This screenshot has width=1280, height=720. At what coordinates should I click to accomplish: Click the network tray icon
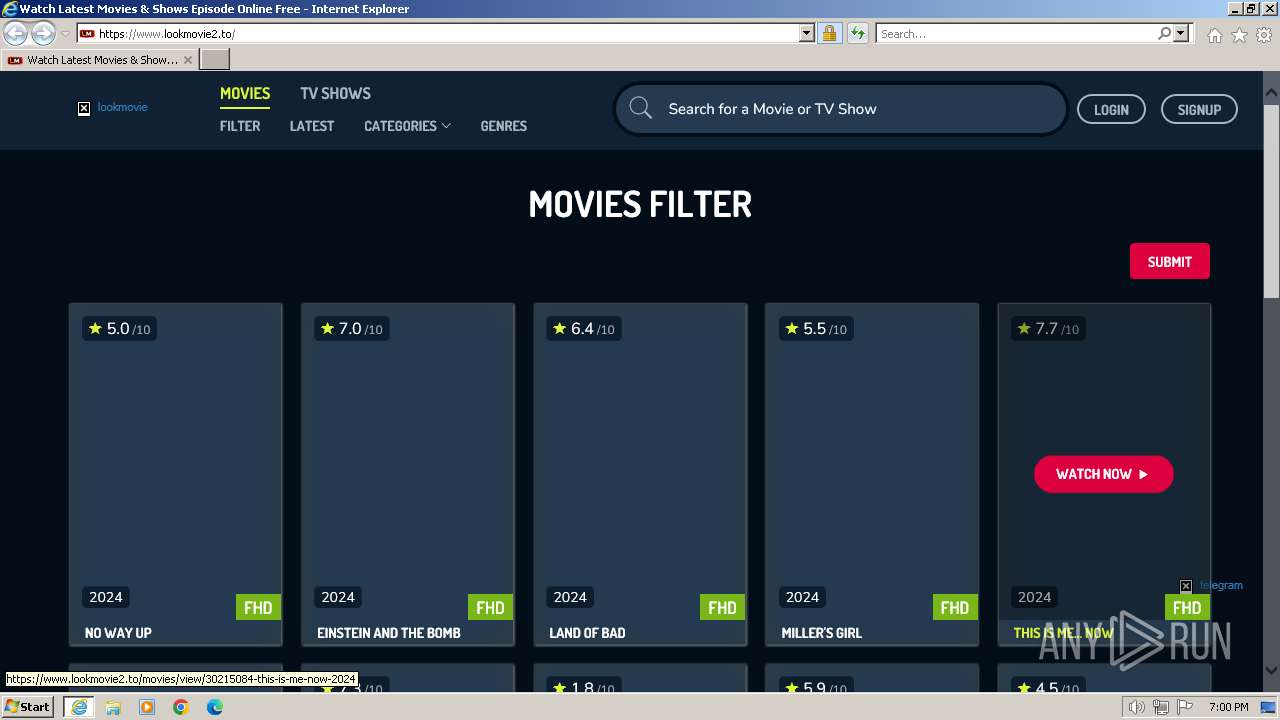[1161, 707]
